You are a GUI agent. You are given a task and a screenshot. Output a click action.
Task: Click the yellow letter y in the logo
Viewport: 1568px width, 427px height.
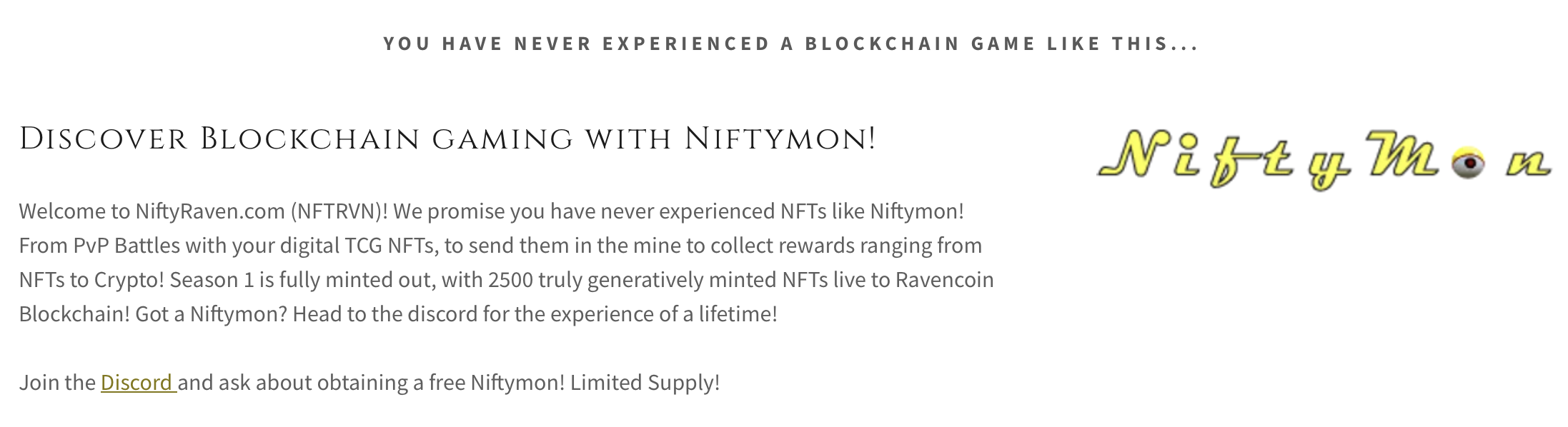[1328, 170]
